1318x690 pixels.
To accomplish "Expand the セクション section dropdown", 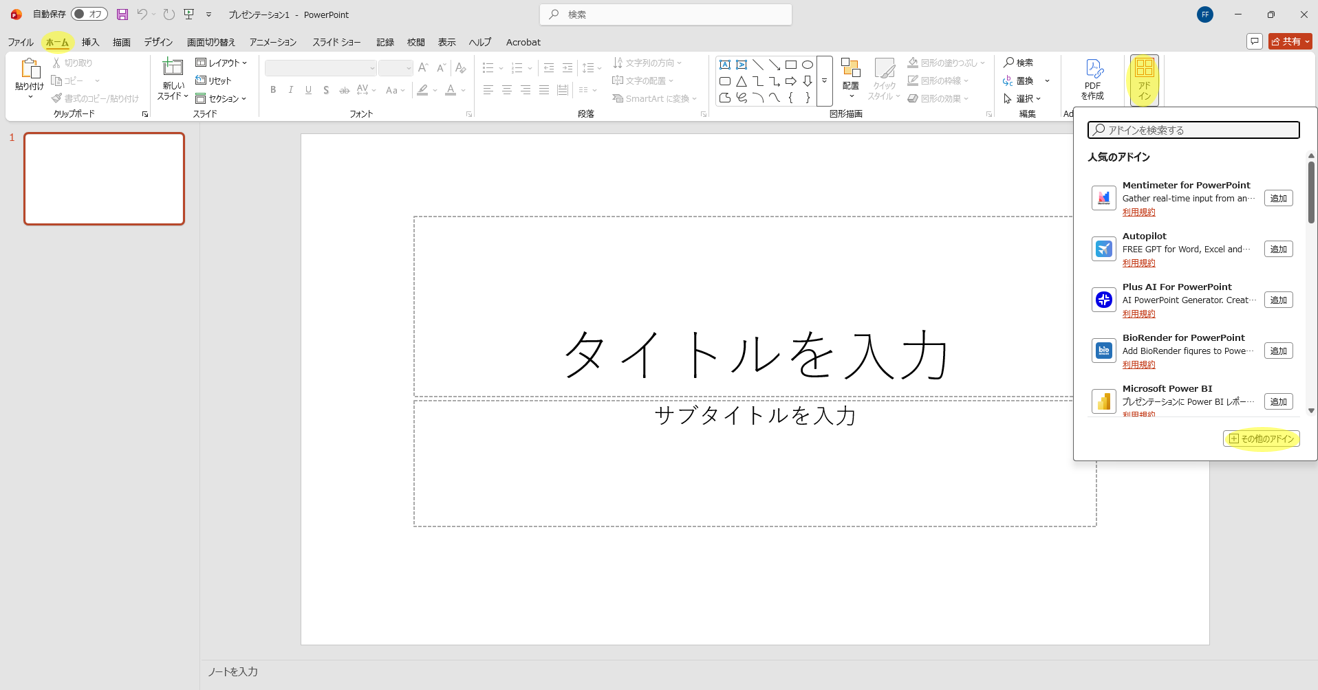I will pos(221,99).
